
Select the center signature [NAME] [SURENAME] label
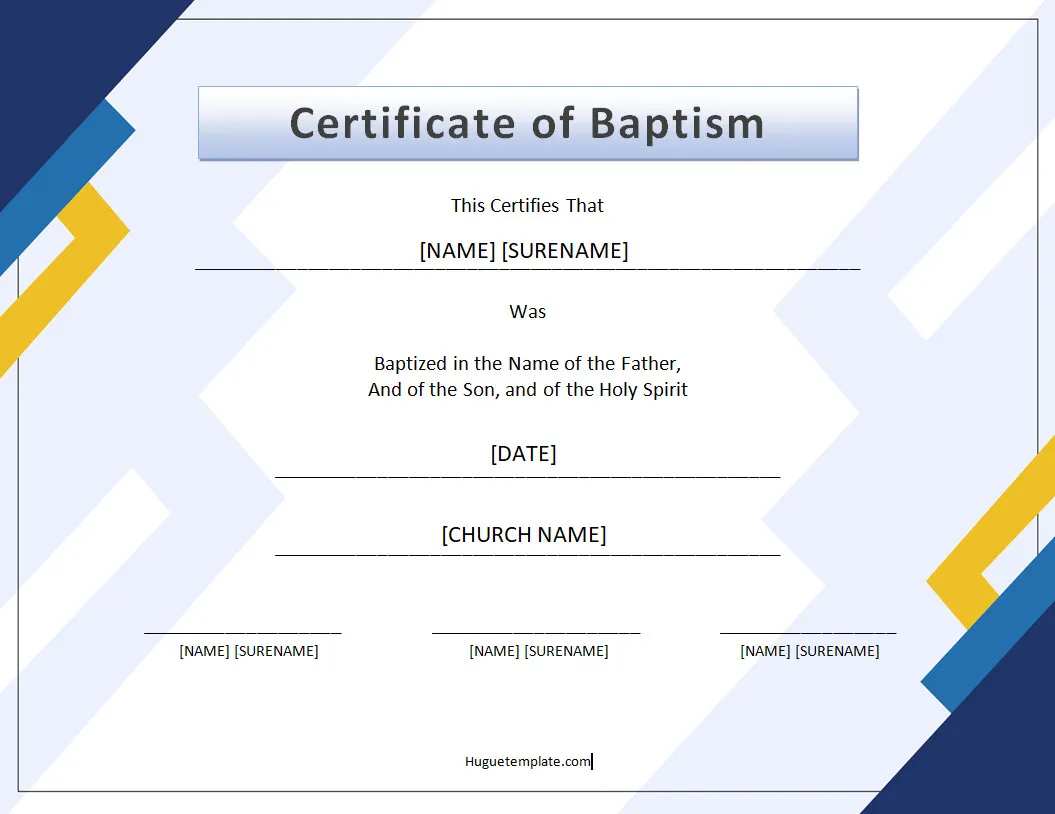pos(538,650)
